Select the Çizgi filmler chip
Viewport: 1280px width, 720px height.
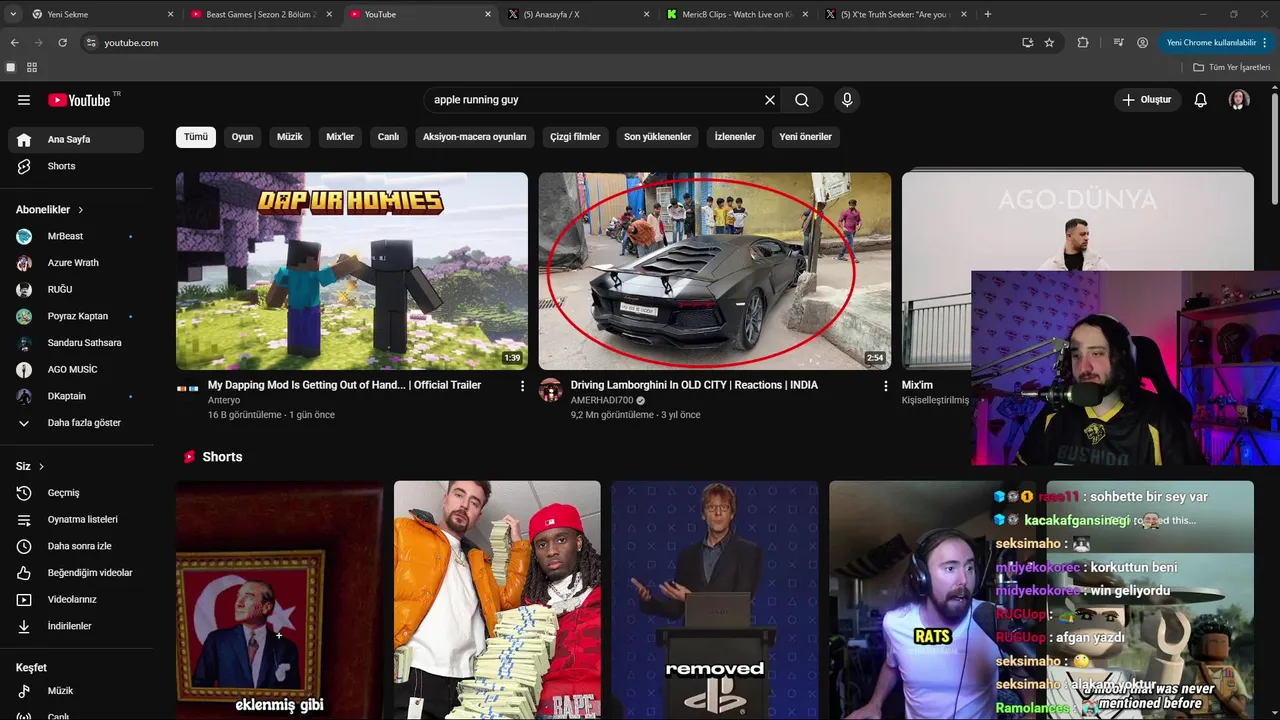click(575, 137)
